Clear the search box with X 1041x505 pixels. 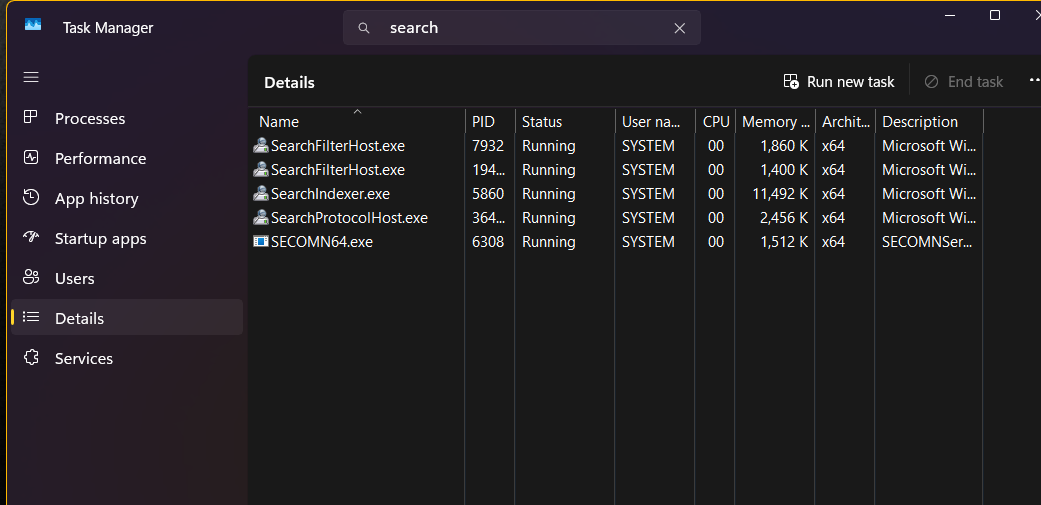point(680,28)
